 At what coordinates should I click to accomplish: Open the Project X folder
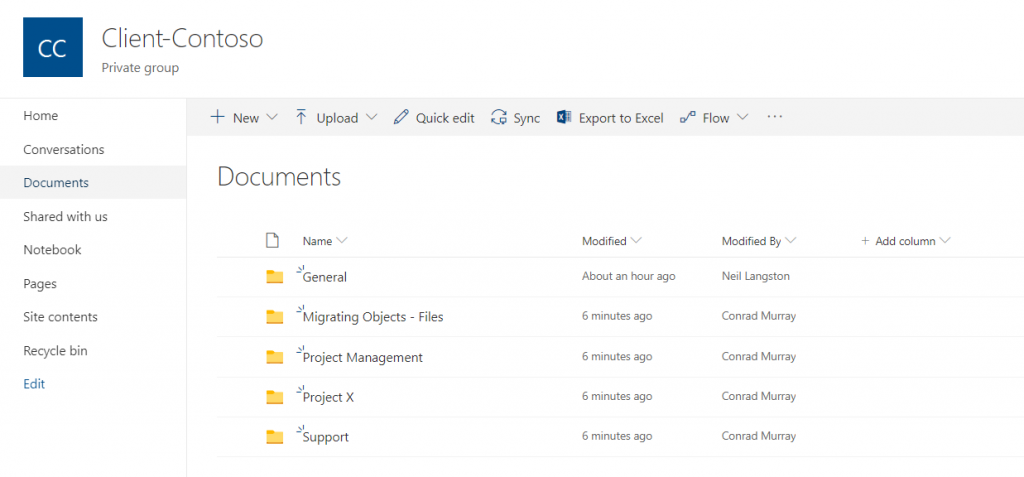pos(328,397)
